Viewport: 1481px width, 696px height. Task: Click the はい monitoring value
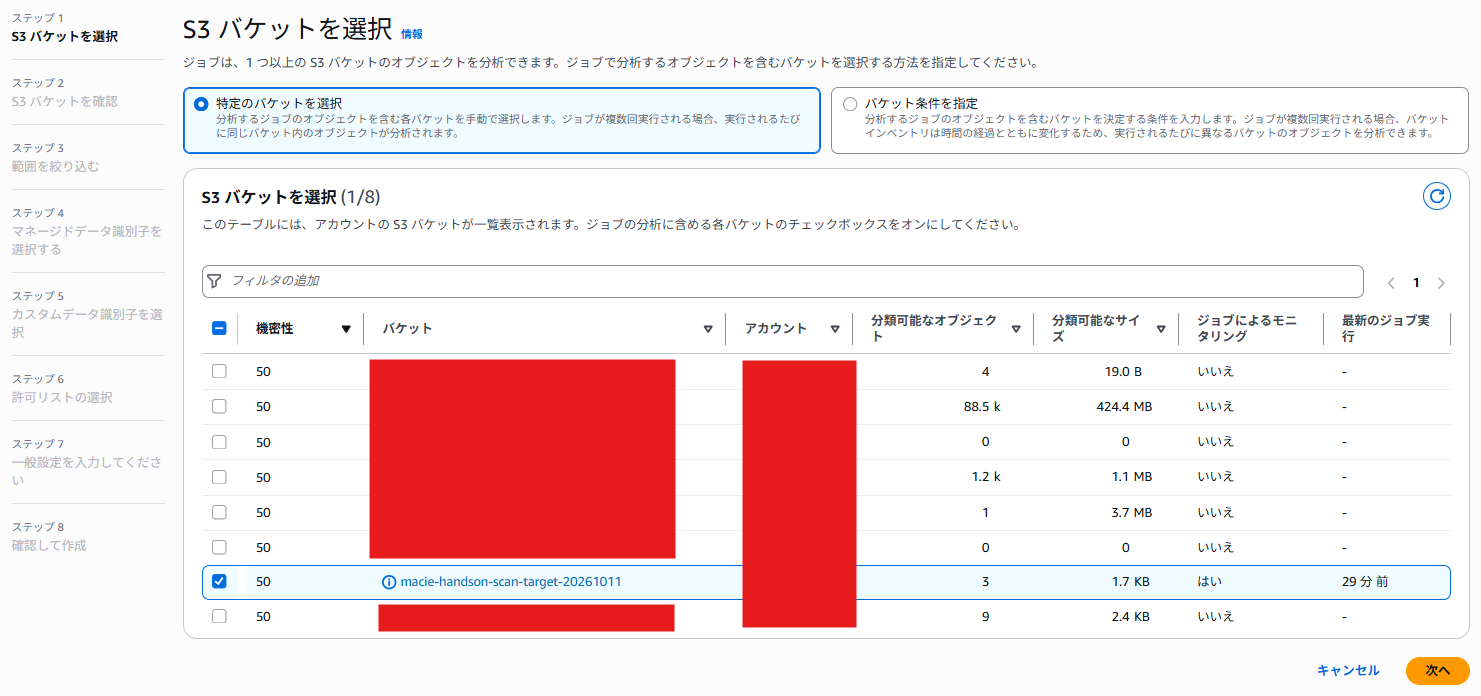pos(1209,581)
